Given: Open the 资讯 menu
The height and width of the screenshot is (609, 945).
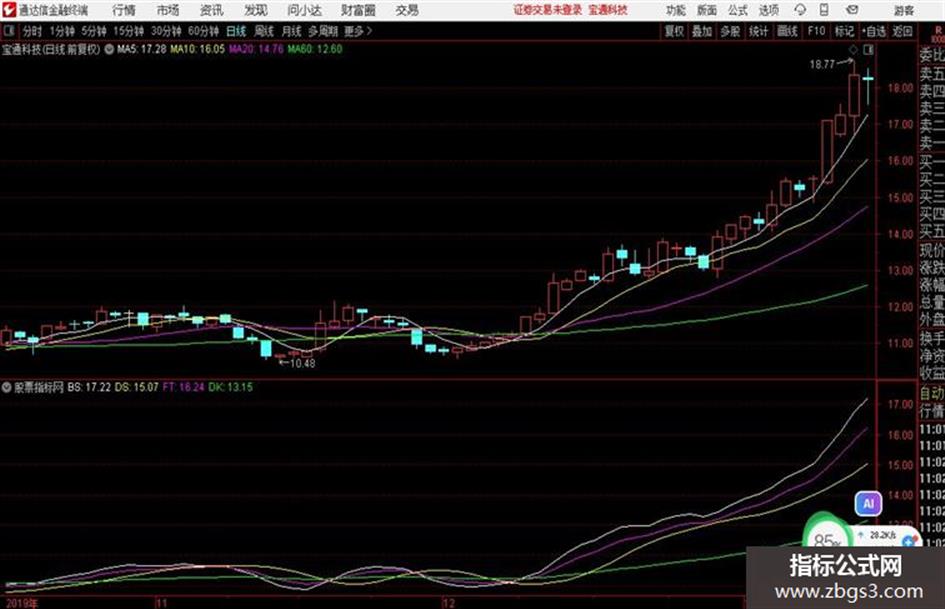Looking at the screenshot, I should pyautogui.click(x=212, y=10).
